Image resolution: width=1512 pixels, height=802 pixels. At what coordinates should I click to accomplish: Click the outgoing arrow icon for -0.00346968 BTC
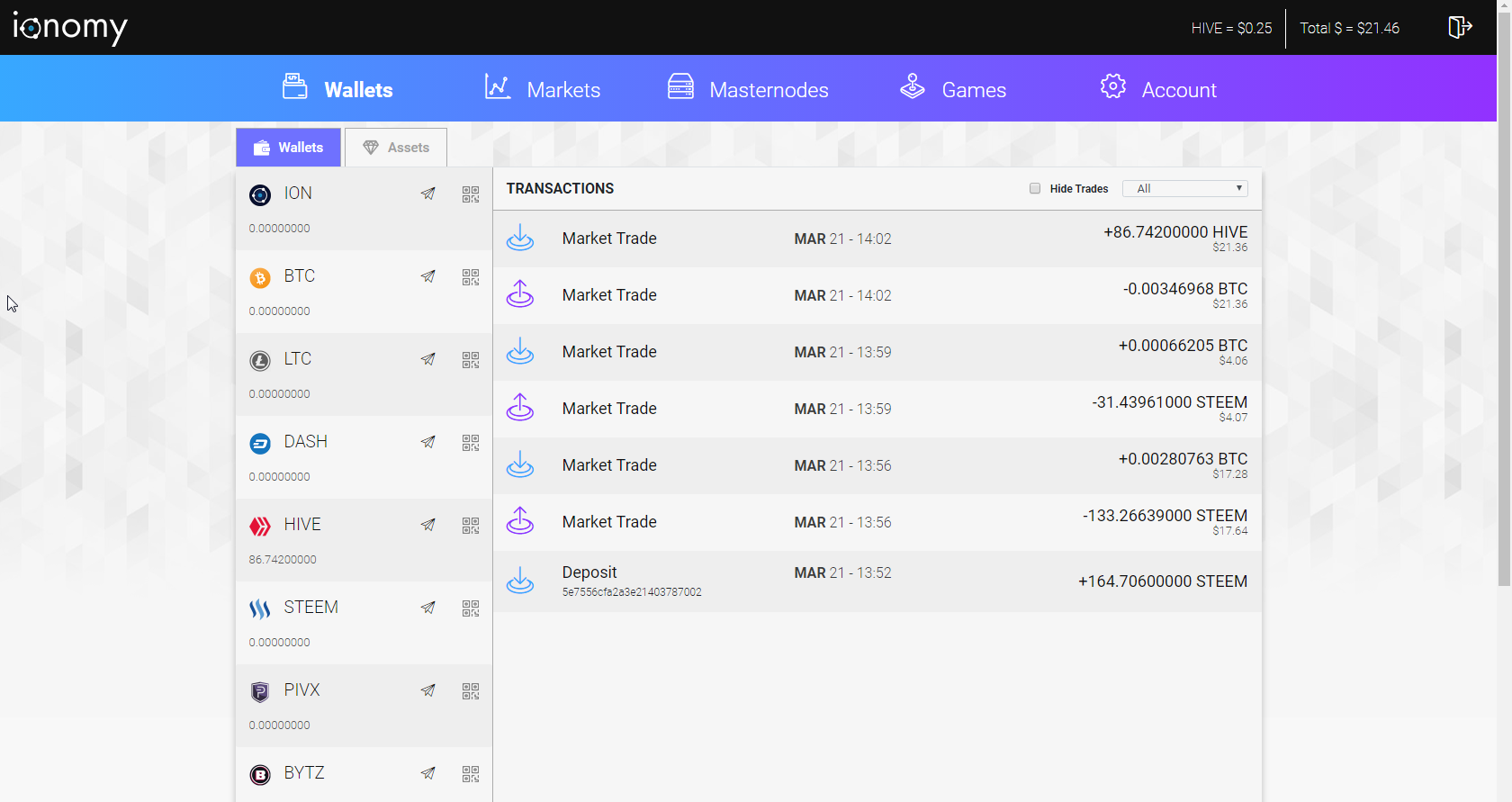pos(520,294)
